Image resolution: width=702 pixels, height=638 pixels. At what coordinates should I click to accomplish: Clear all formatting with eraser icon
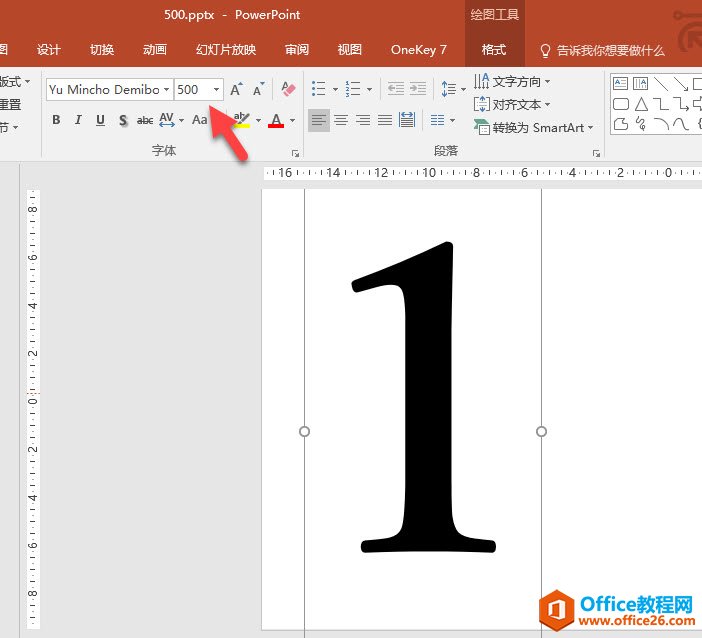[288, 90]
